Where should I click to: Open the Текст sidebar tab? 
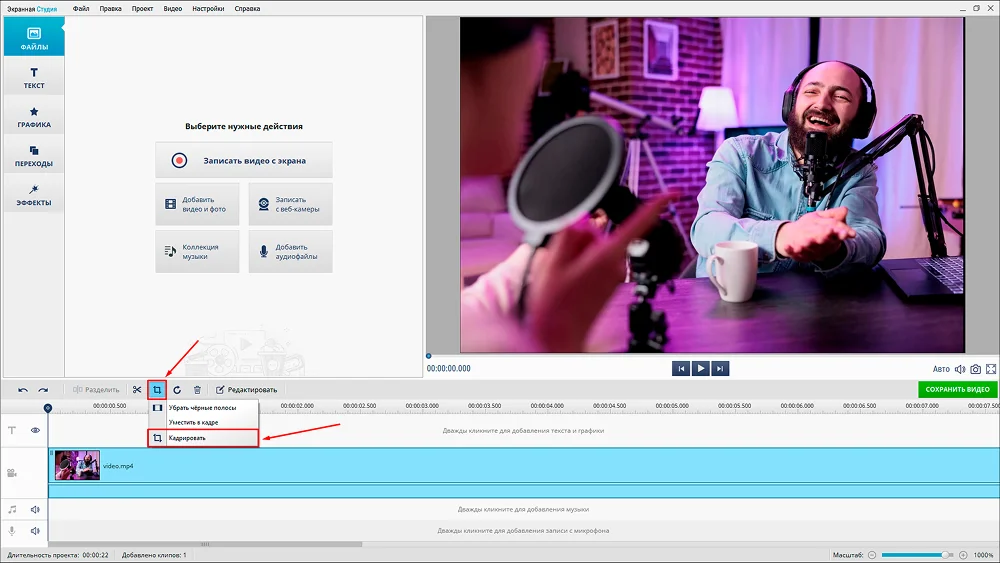tap(34, 77)
